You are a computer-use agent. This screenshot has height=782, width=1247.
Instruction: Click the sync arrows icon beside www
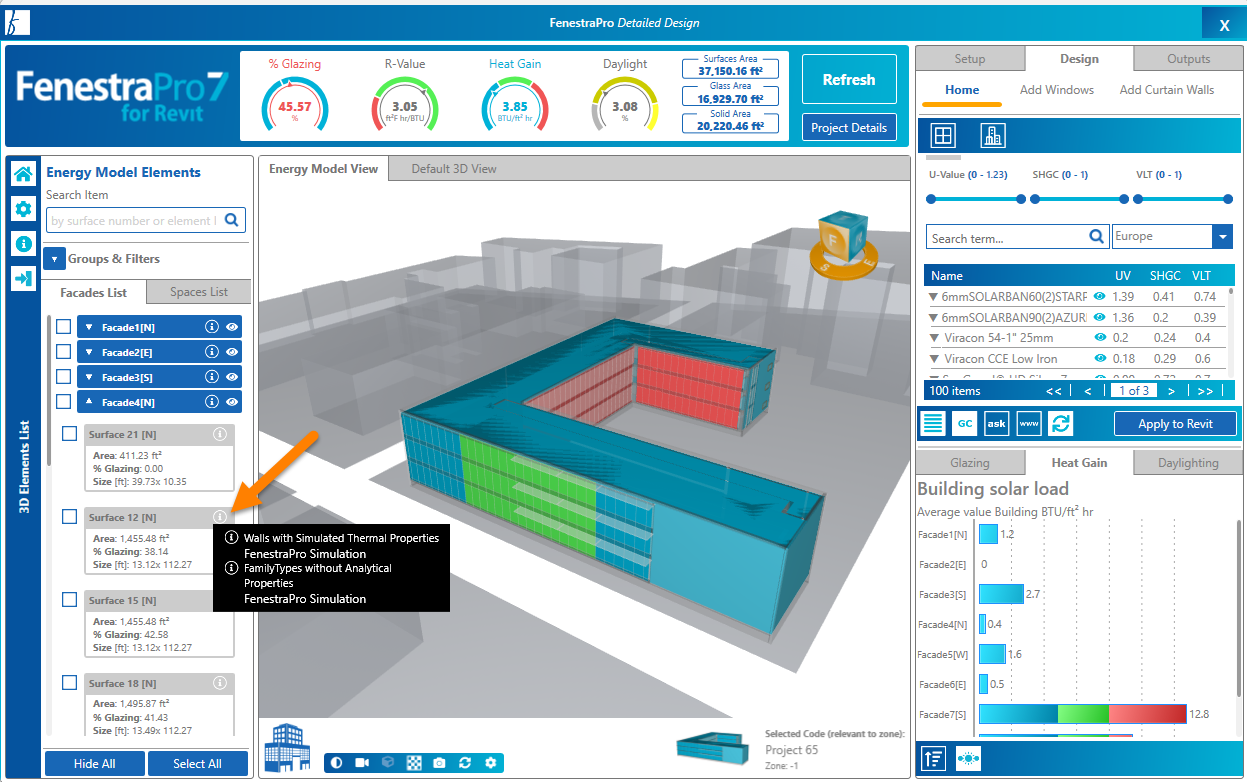click(1061, 423)
